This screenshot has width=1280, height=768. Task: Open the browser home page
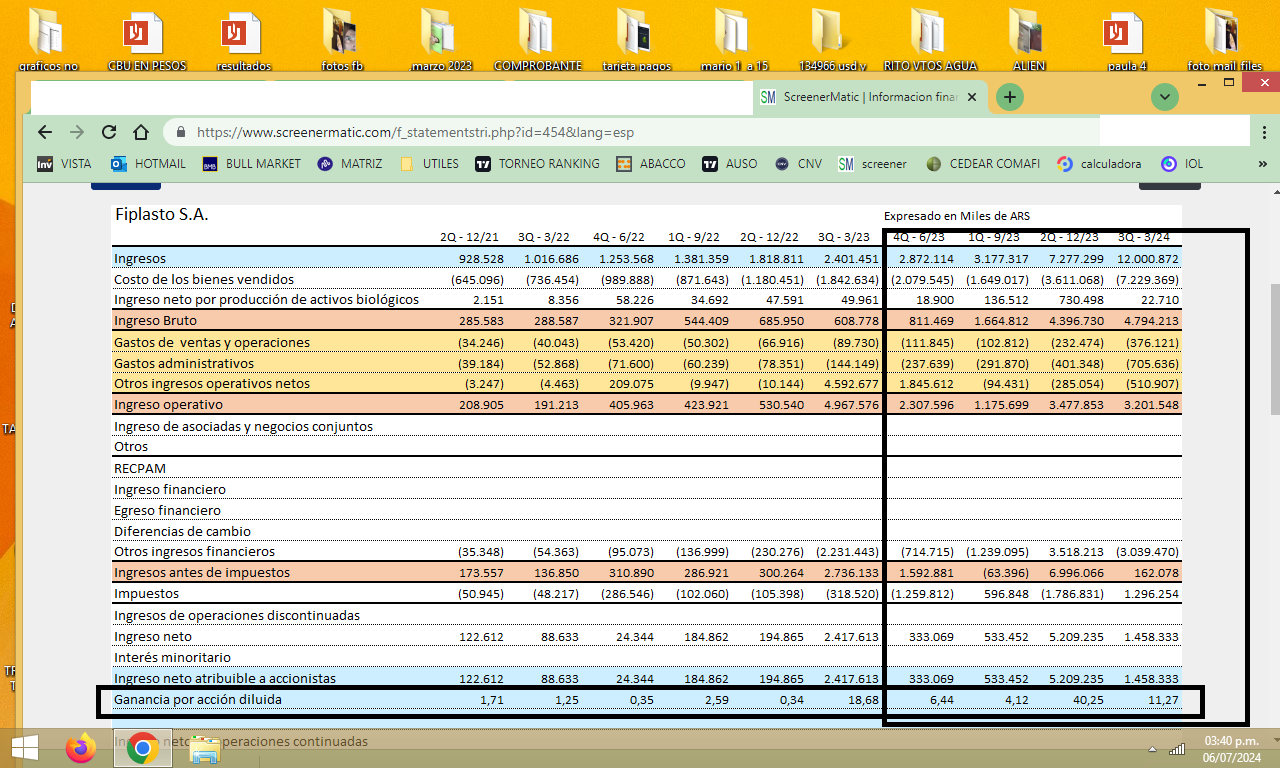(x=141, y=132)
